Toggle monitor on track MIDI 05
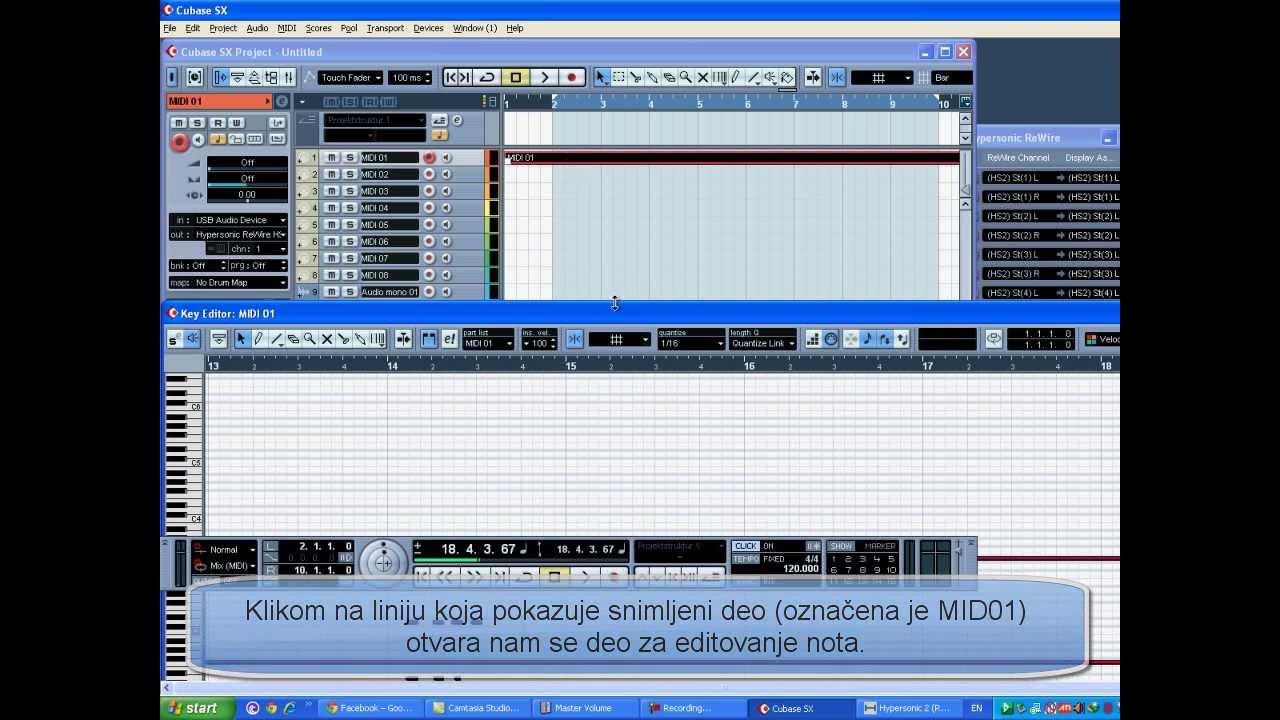1280x720 pixels. click(x=446, y=225)
